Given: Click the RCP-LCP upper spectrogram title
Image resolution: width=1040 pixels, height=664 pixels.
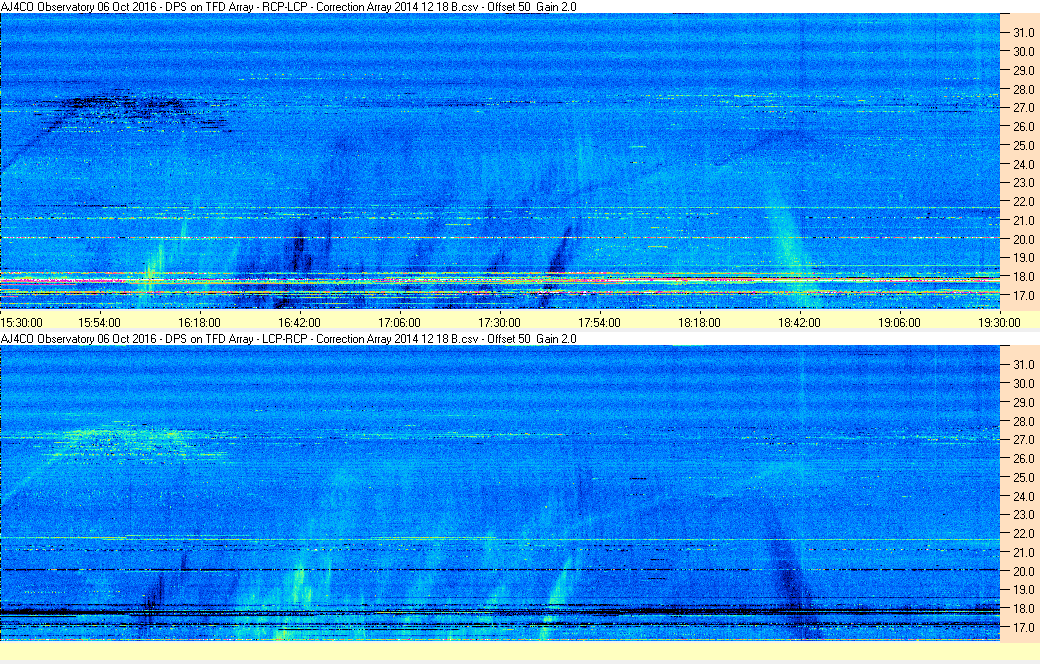Looking at the screenshot, I should 288,7.
